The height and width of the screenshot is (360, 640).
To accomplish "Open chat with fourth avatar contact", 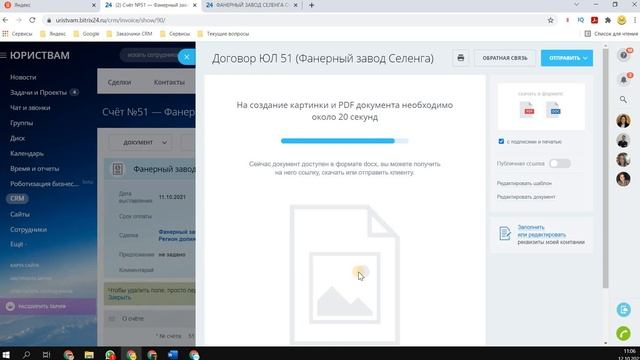I will 623,179.
